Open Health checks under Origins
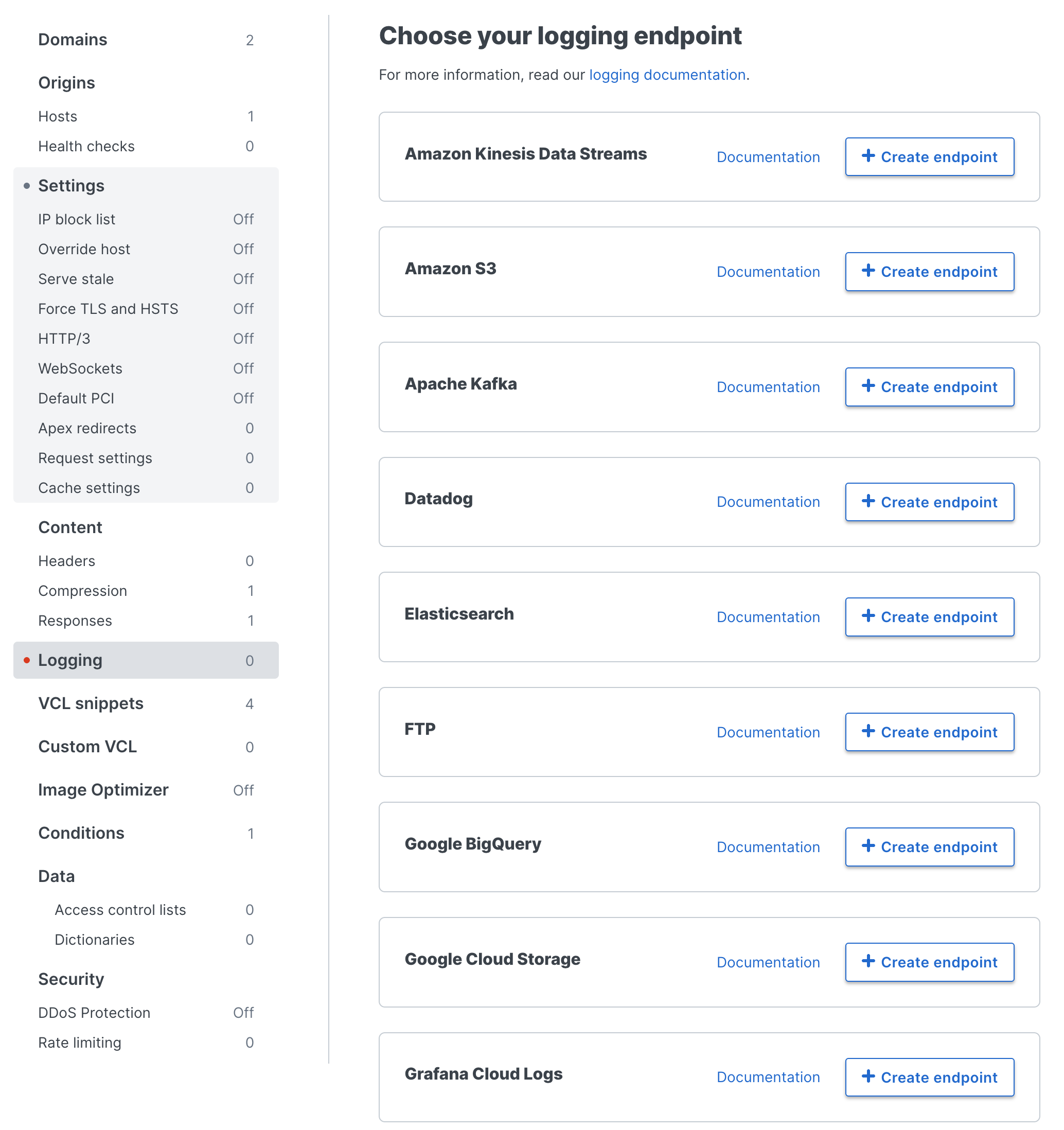This screenshot has width=1064, height=1130. [86, 146]
